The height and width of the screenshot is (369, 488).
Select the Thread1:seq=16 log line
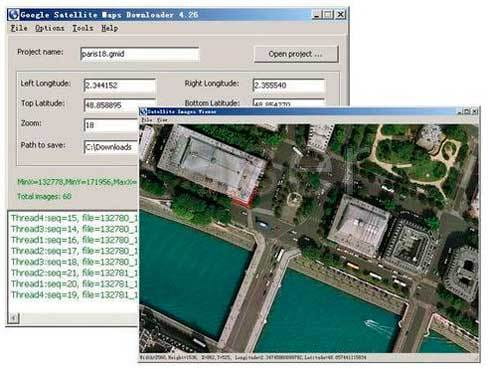[x=74, y=240]
